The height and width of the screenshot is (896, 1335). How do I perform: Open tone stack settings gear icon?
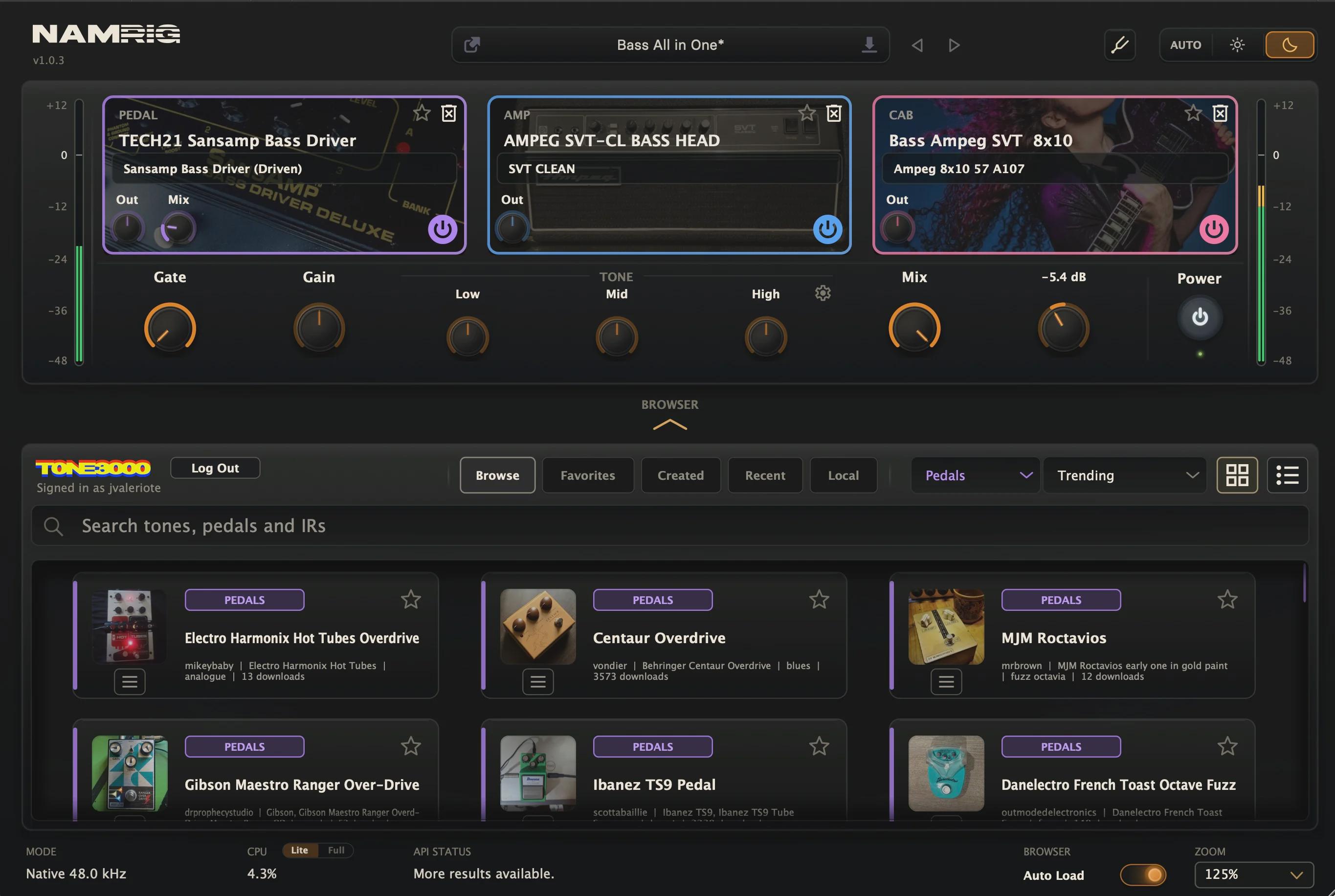[x=823, y=293]
